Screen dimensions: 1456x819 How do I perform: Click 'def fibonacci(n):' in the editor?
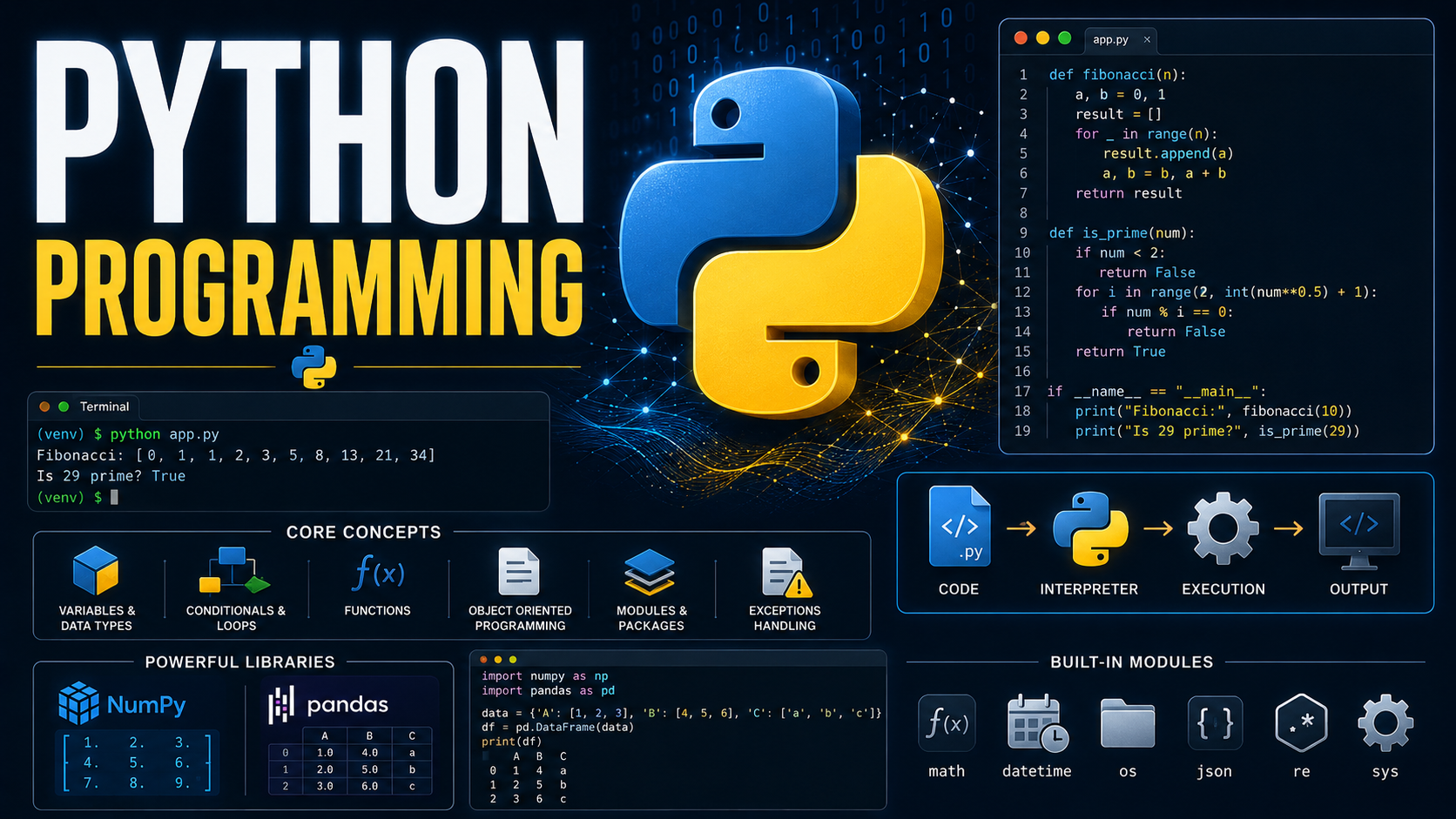(1117, 75)
